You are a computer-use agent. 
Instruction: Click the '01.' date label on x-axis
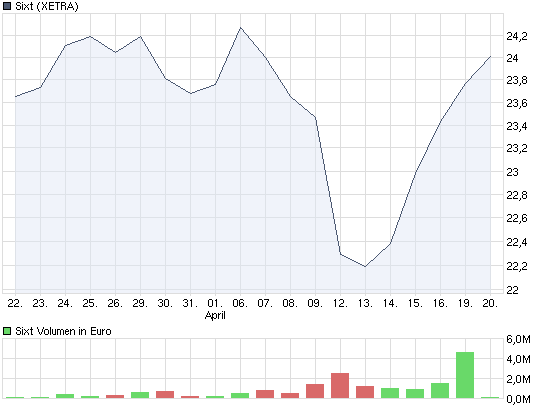[215, 303]
